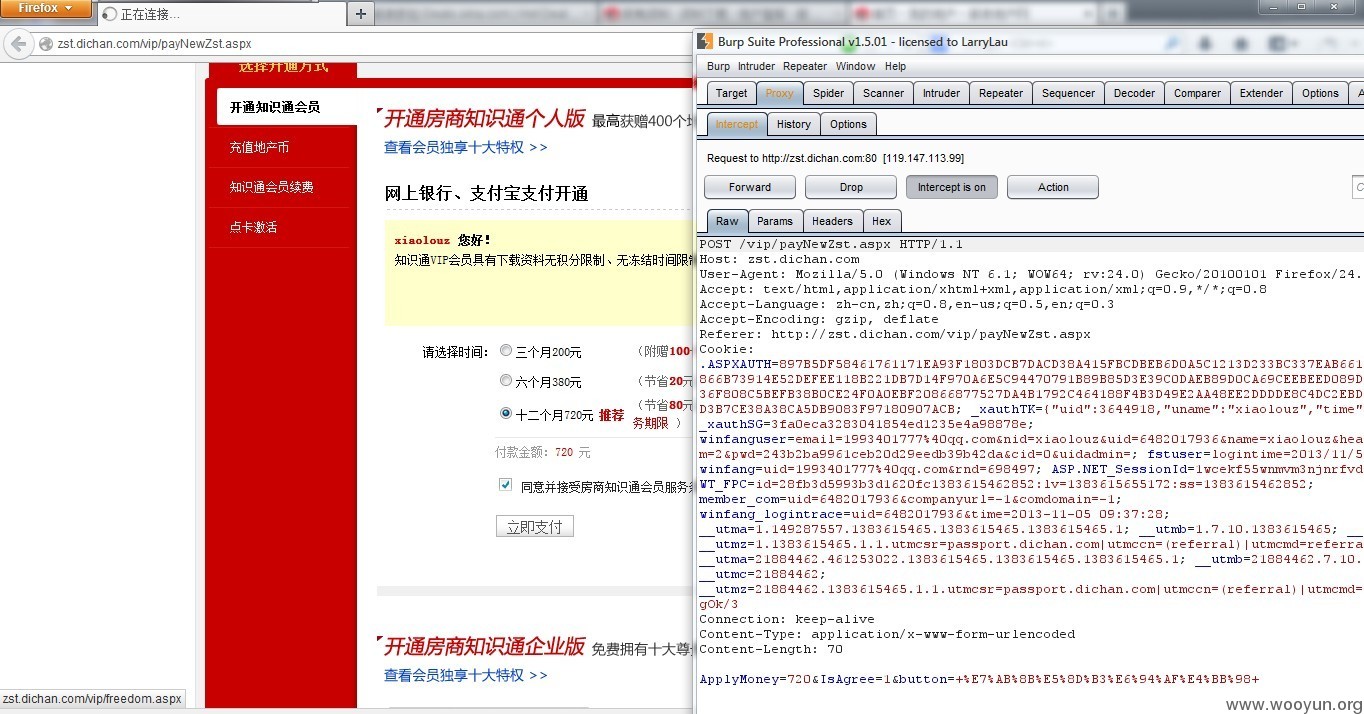The width and height of the screenshot is (1364, 714).
Task: Switch to the Raw view tab
Action: pyautogui.click(x=727, y=221)
